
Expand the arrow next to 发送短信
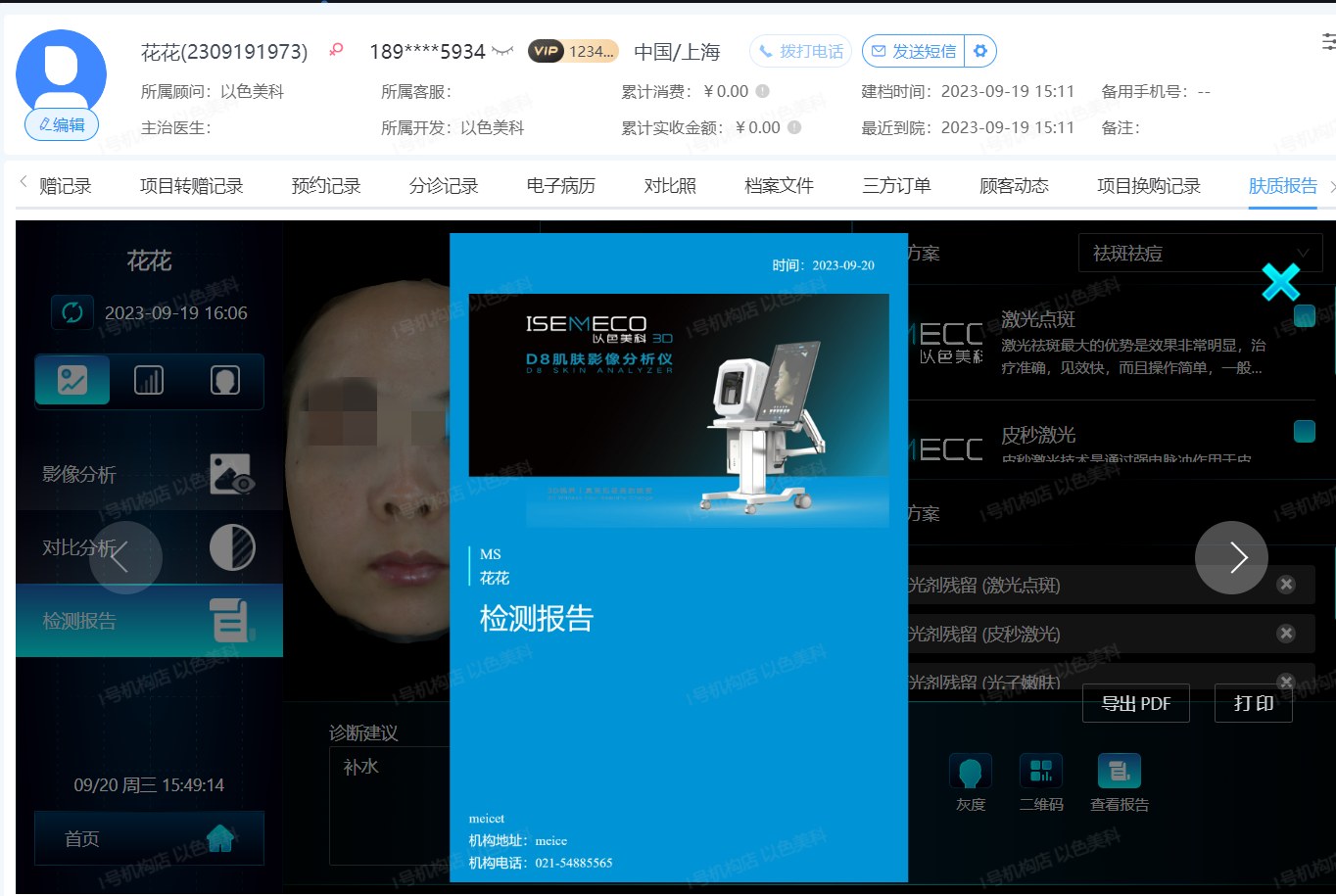pos(980,51)
